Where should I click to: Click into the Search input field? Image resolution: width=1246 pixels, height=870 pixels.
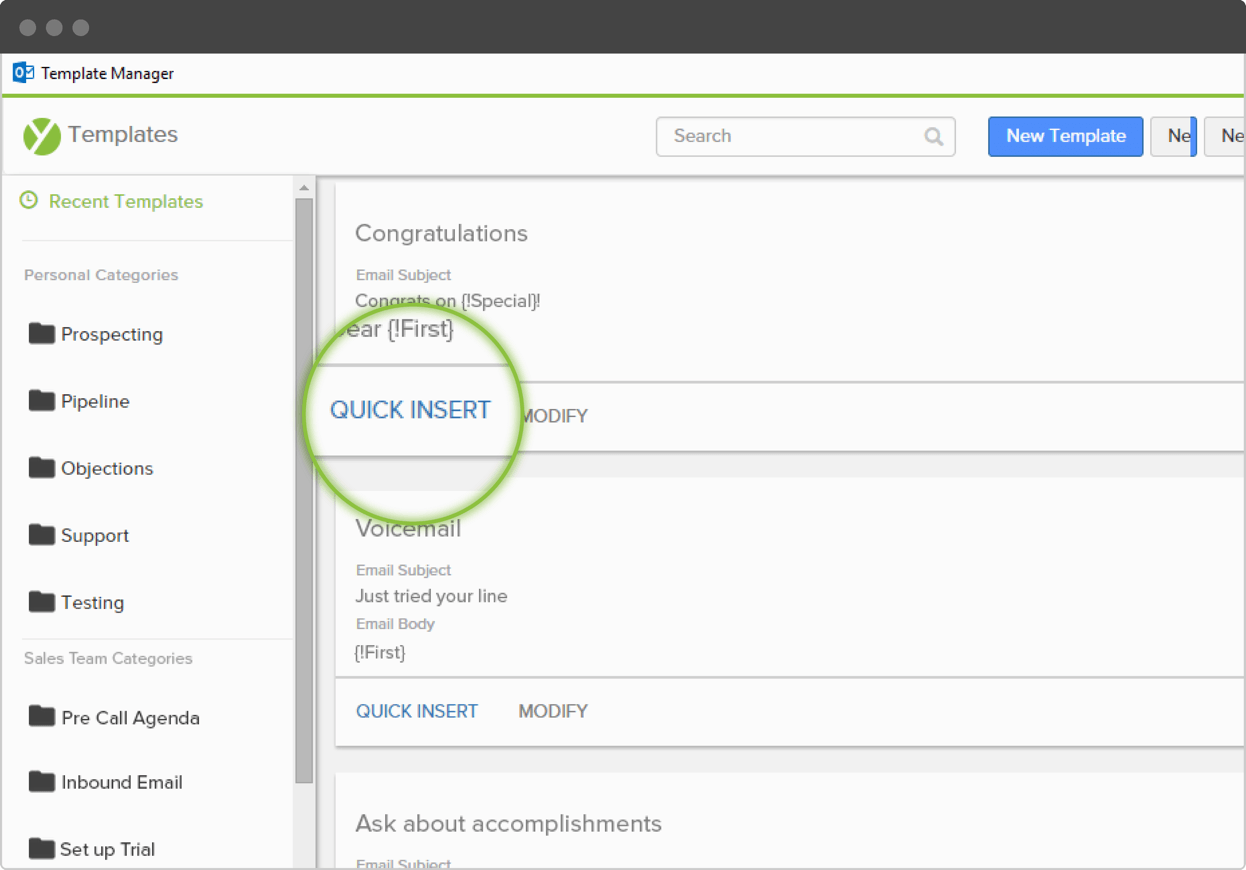790,137
